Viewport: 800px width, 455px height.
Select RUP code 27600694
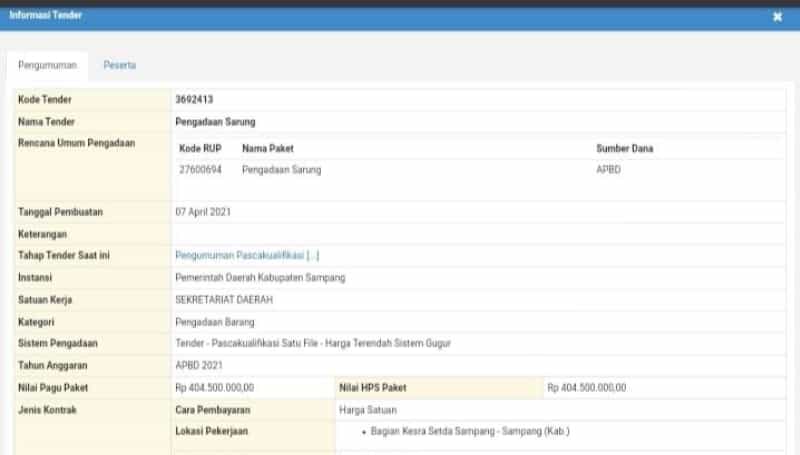(x=200, y=170)
